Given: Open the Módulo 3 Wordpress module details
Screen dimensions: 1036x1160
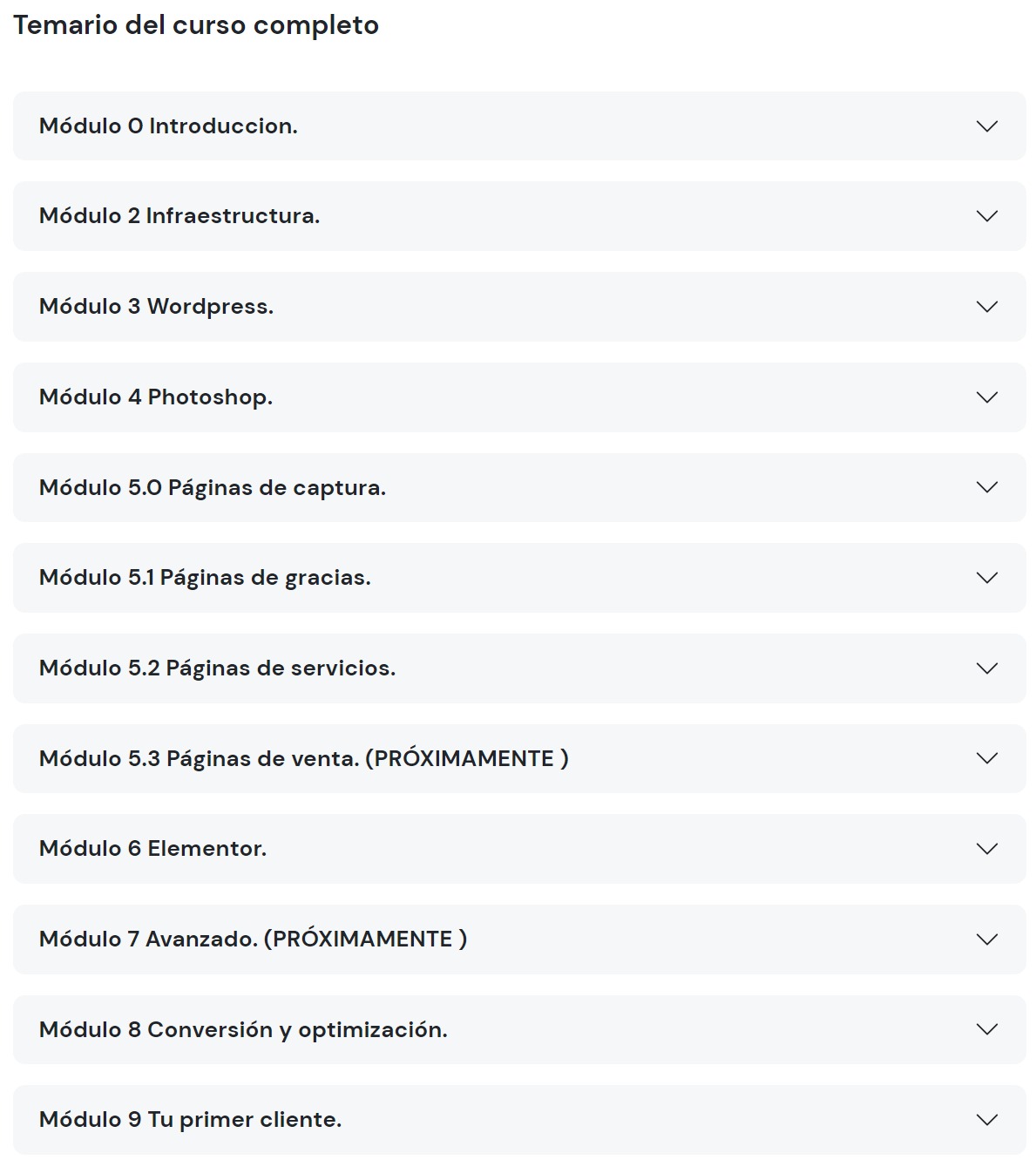Looking at the screenshot, I should [518, 307].
